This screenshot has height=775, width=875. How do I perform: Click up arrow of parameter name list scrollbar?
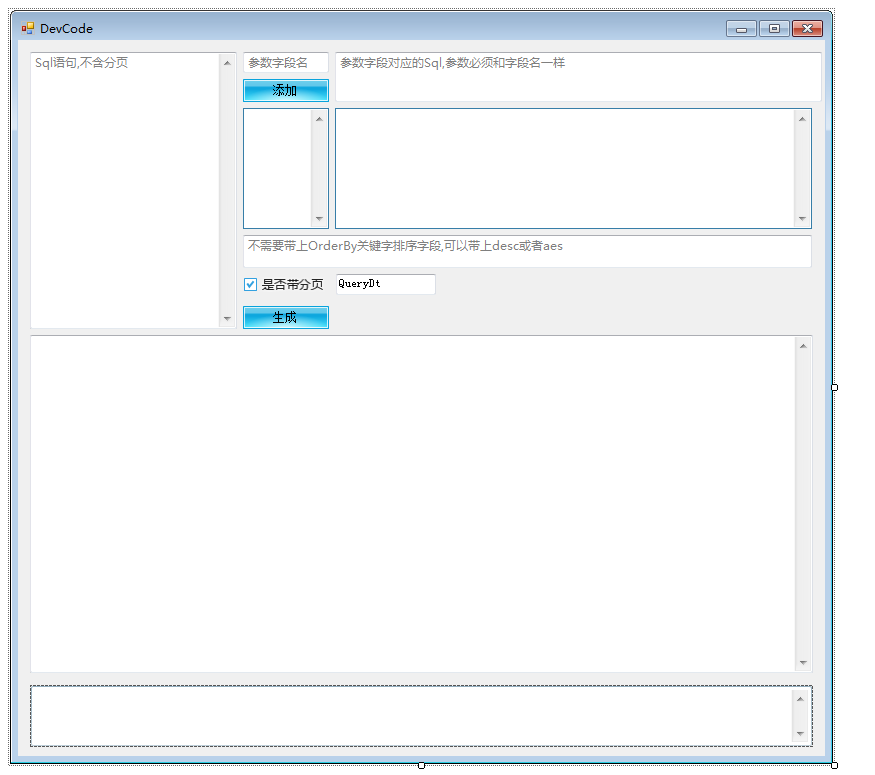pyautogui.click(x=319, y=119)
